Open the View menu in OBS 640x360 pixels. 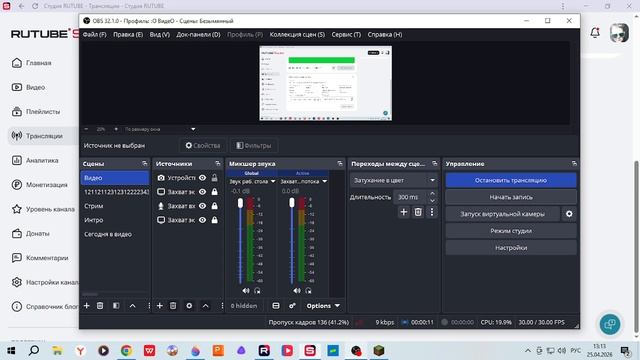160,35
